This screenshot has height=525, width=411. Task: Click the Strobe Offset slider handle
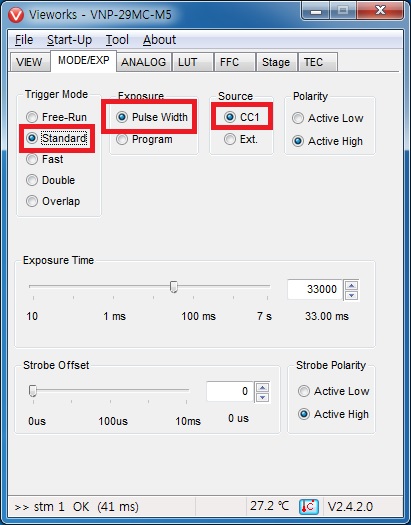[32, 390]
